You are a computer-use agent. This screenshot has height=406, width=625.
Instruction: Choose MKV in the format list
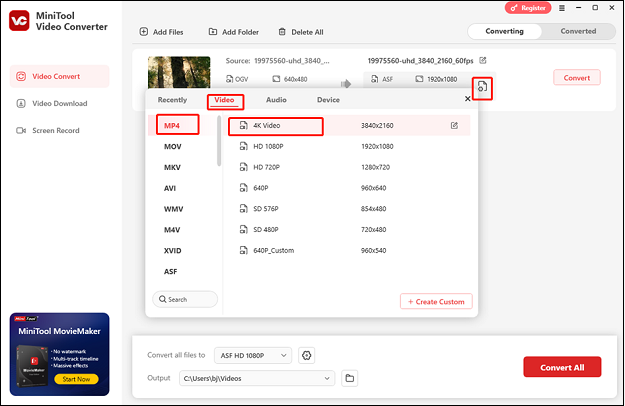172,167
